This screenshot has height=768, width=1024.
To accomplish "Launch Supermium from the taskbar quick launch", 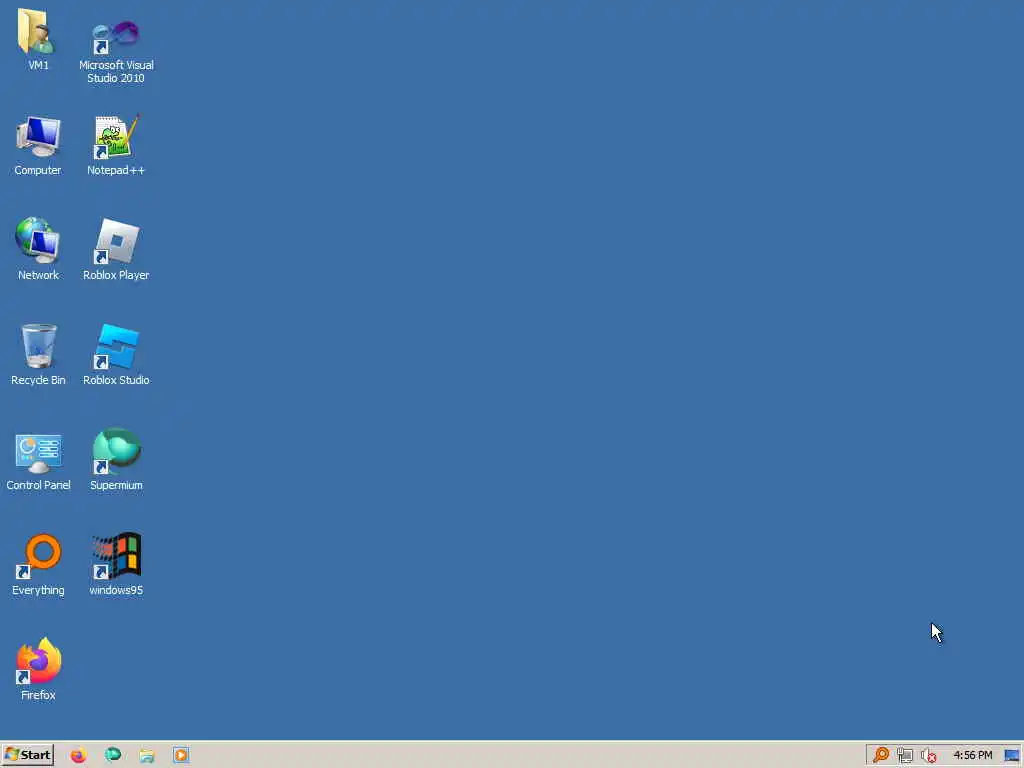I will 113,755.
